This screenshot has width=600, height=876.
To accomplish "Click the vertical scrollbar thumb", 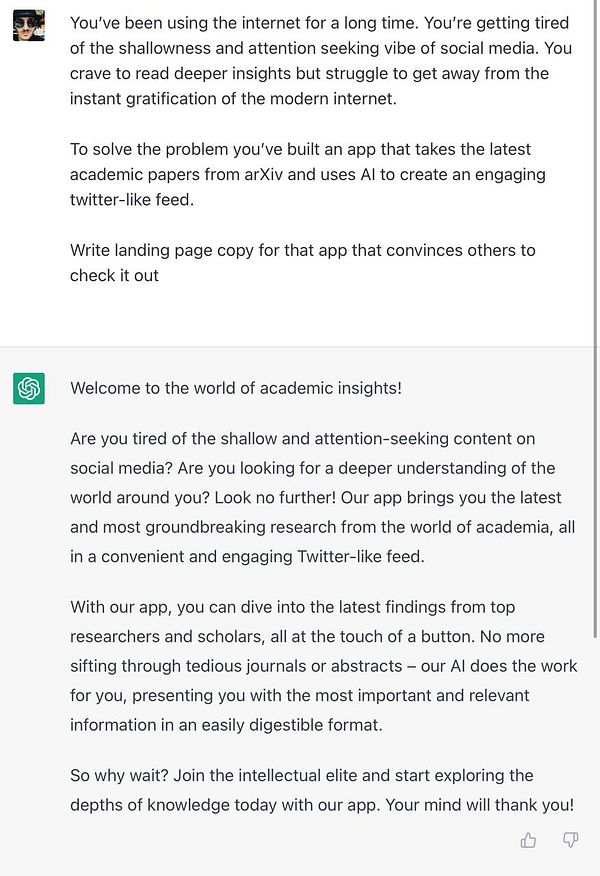I will pos(596,318).
